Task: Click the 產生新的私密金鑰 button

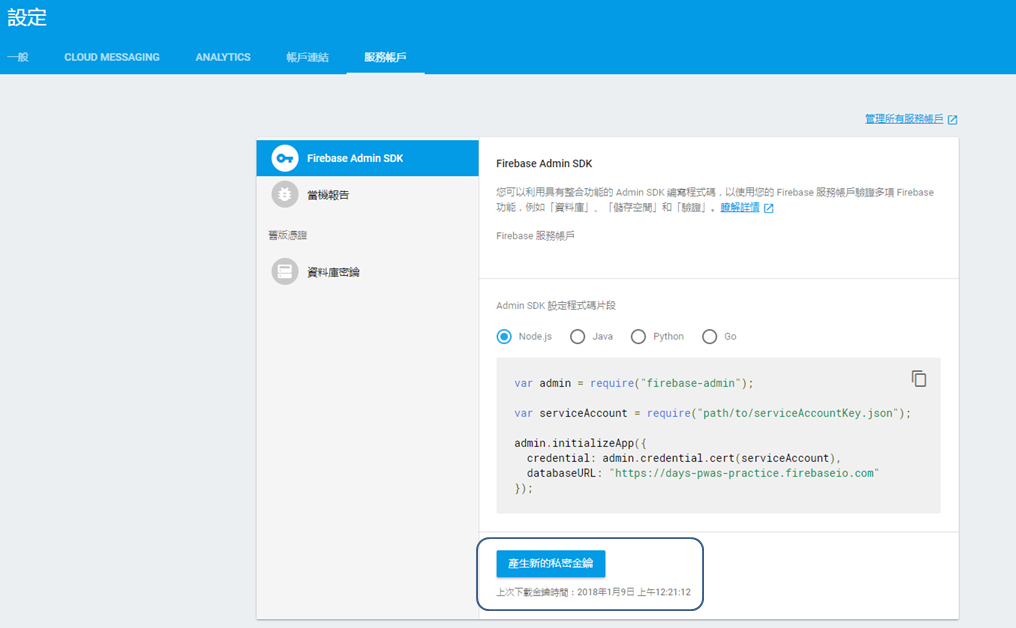Action: (x=551, y=563)
